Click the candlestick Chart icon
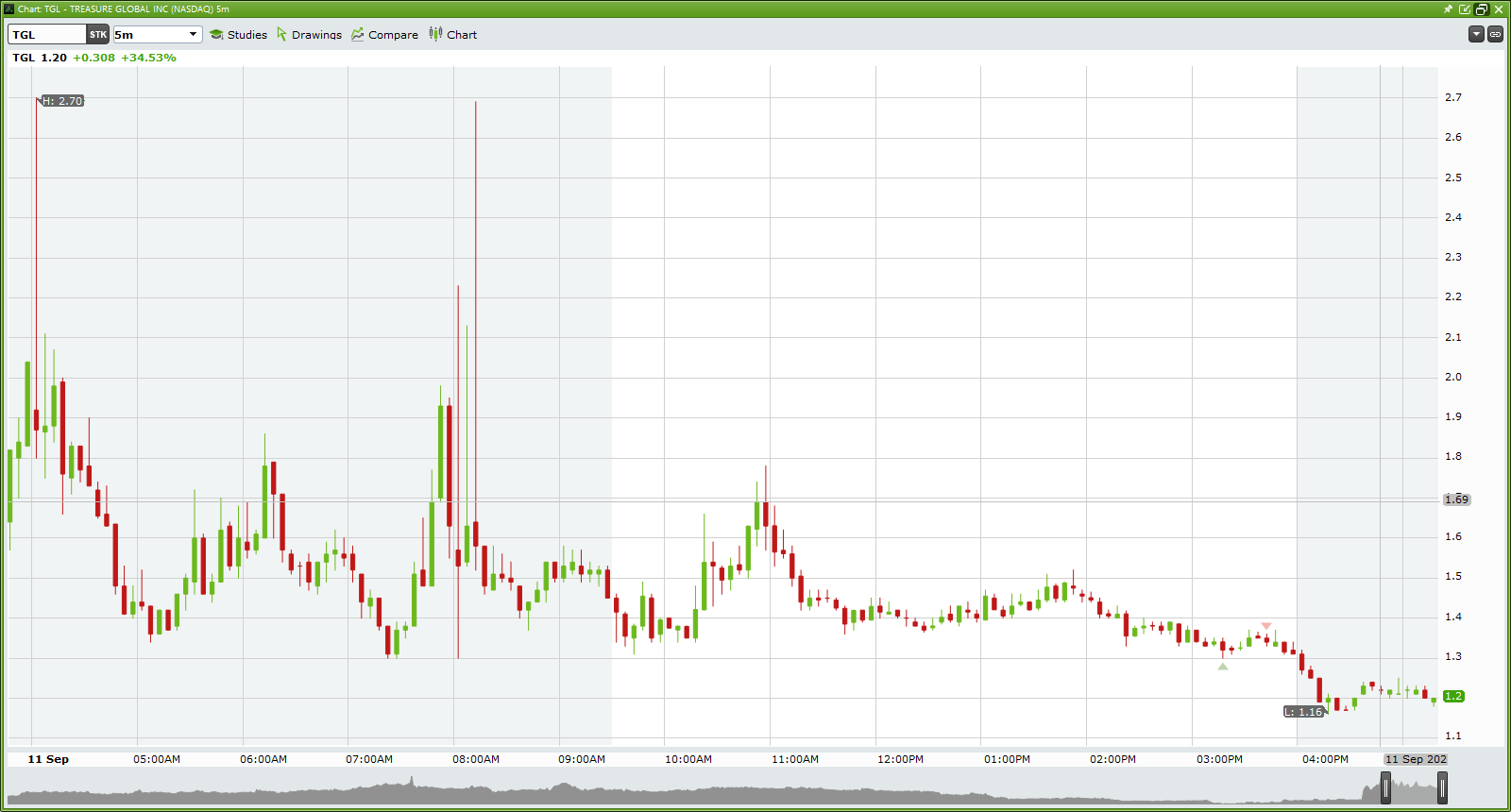Viewport: 1511px width, 812px height. (x=435, y=34)
